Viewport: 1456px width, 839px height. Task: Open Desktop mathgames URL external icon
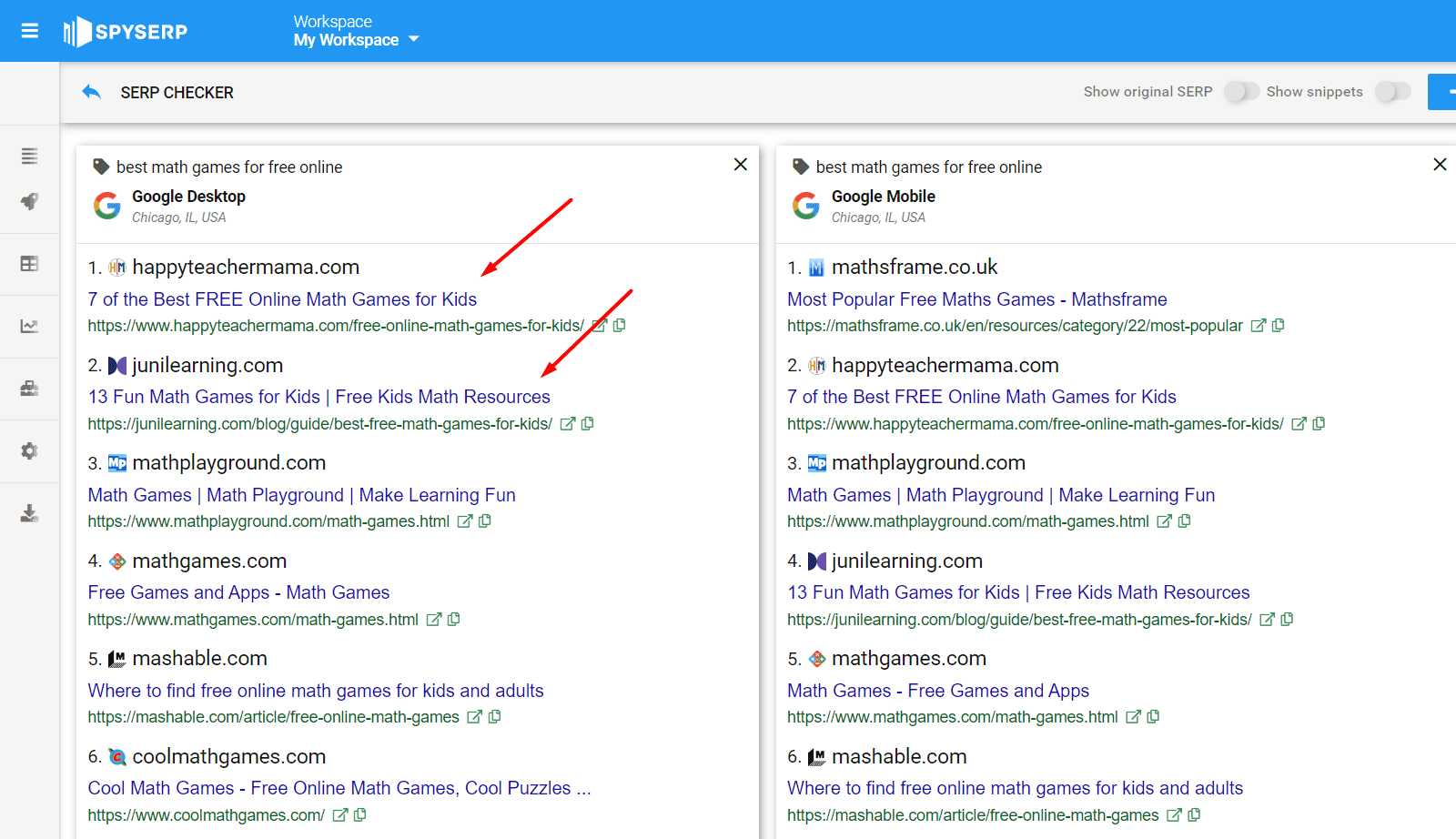[x=433, y=620]
